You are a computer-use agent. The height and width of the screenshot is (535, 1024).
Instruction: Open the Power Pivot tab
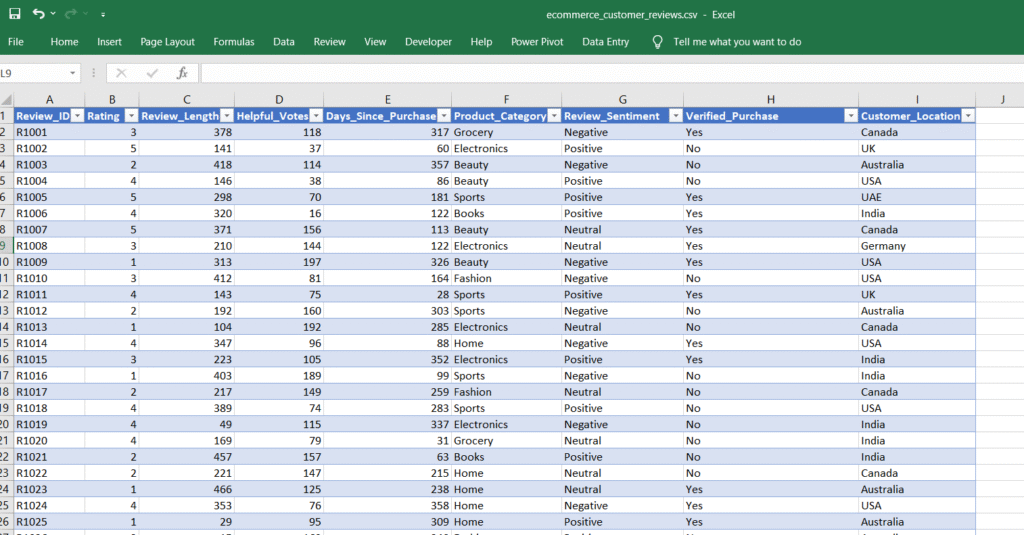coord(537,42)
